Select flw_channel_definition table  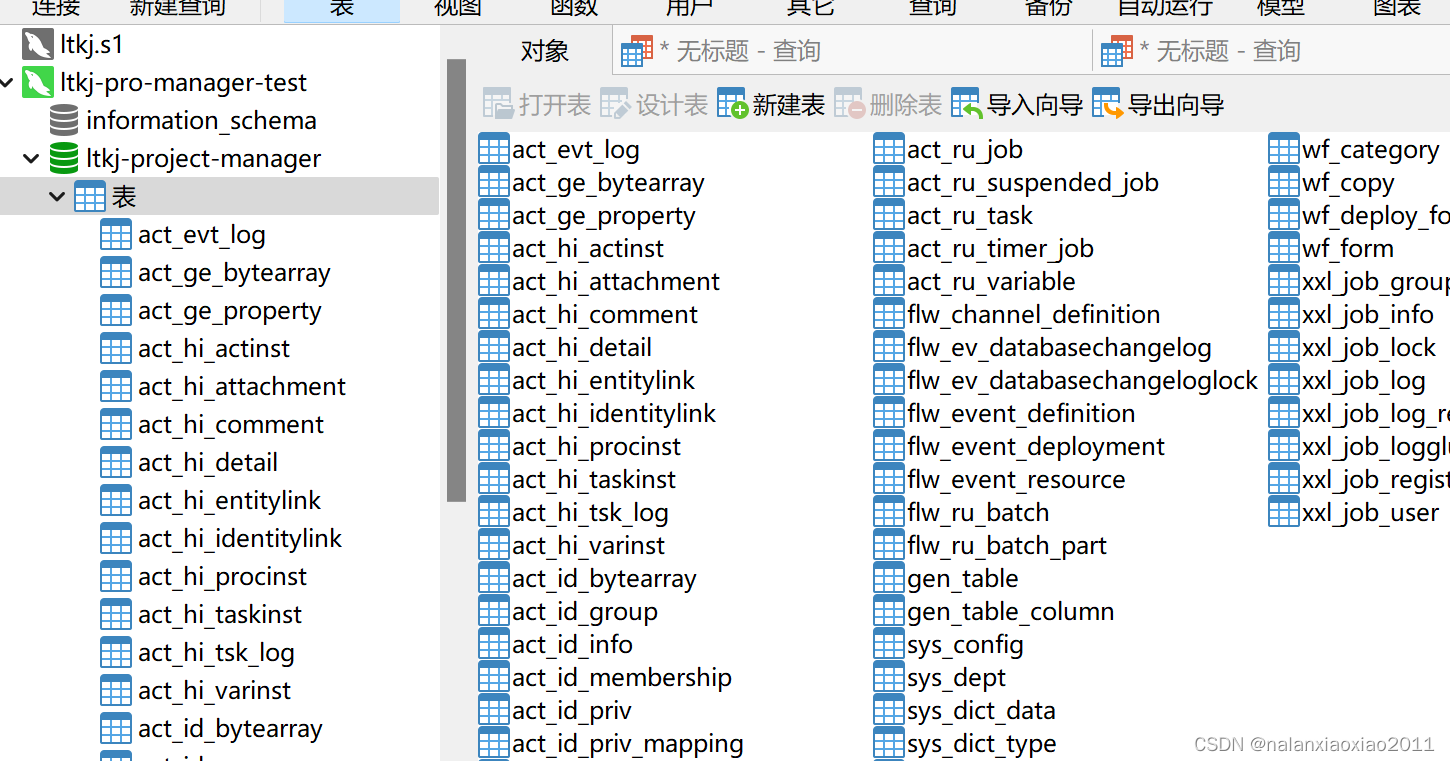coord(1034,315)
